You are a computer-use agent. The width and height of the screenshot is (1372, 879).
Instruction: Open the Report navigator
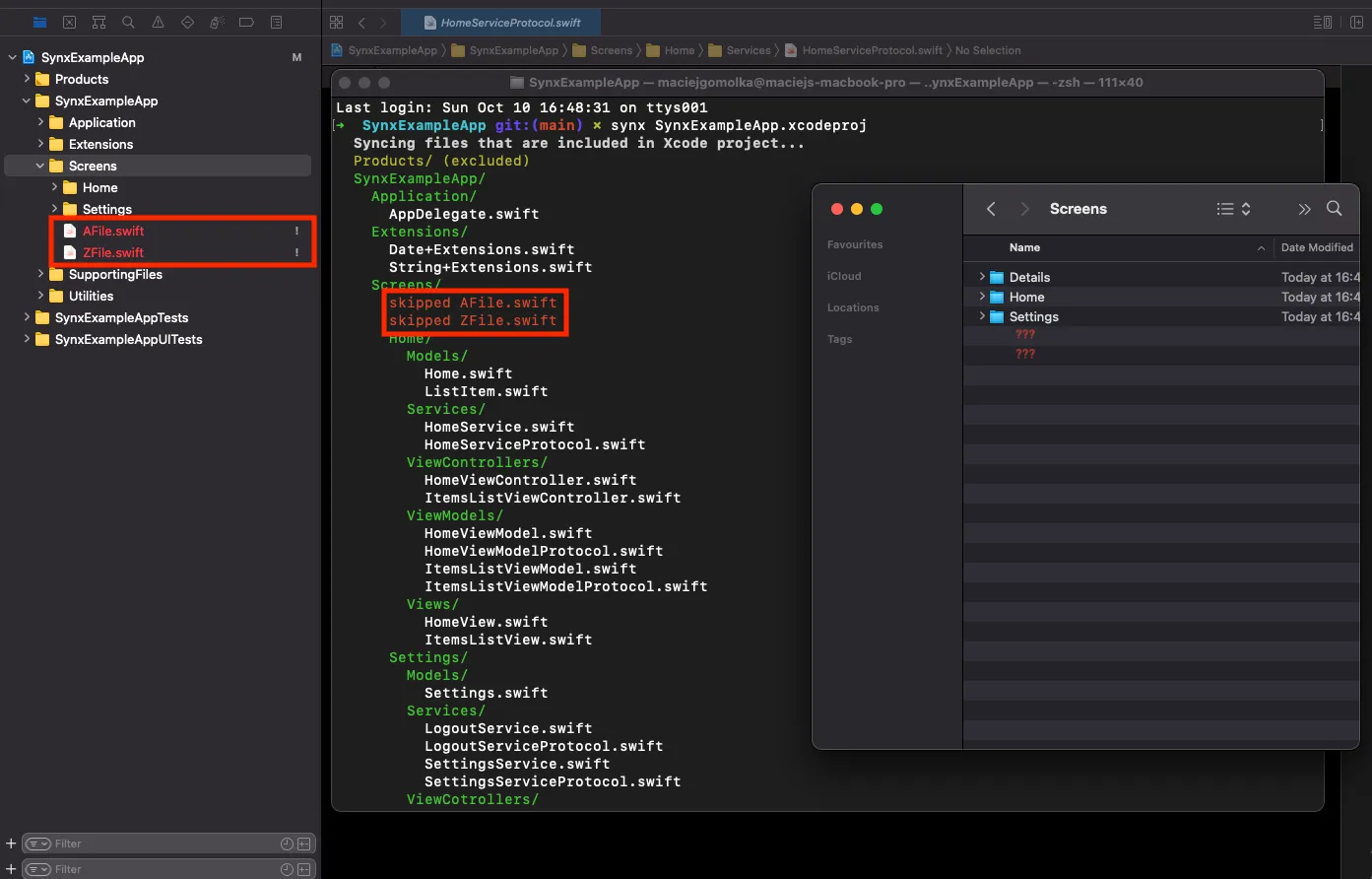coord(276,22)
